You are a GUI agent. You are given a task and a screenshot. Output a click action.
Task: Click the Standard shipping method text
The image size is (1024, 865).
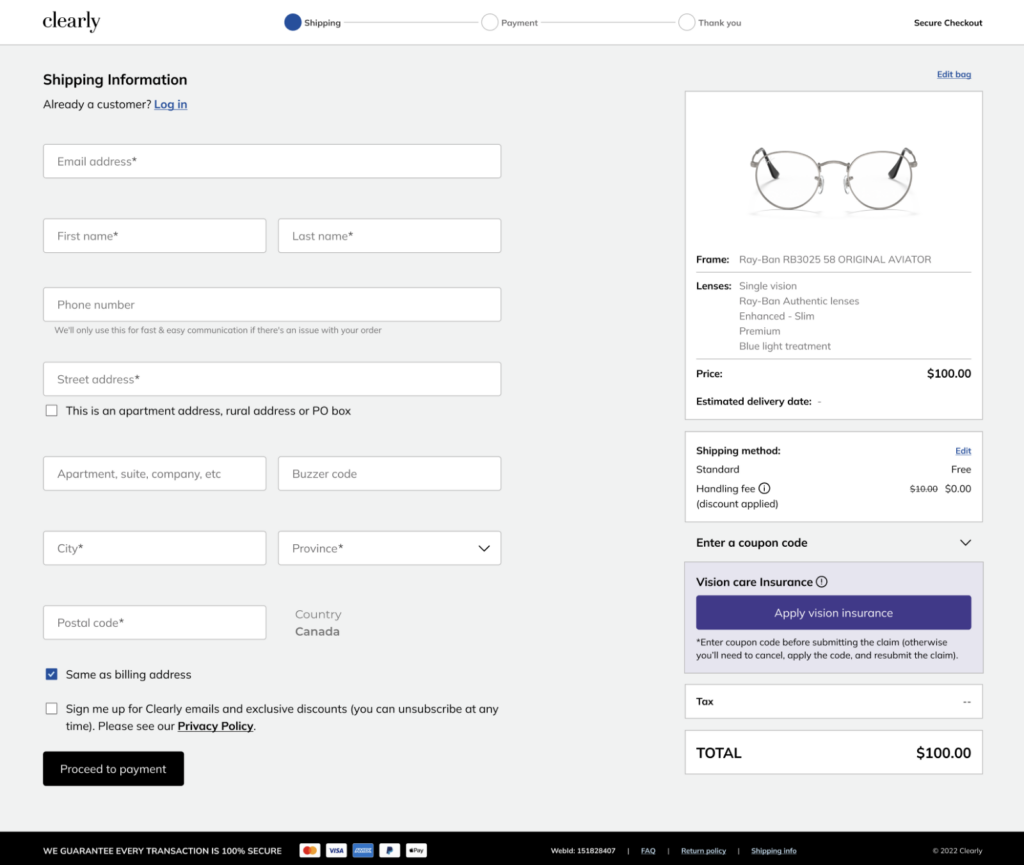[x=718, y=469]
